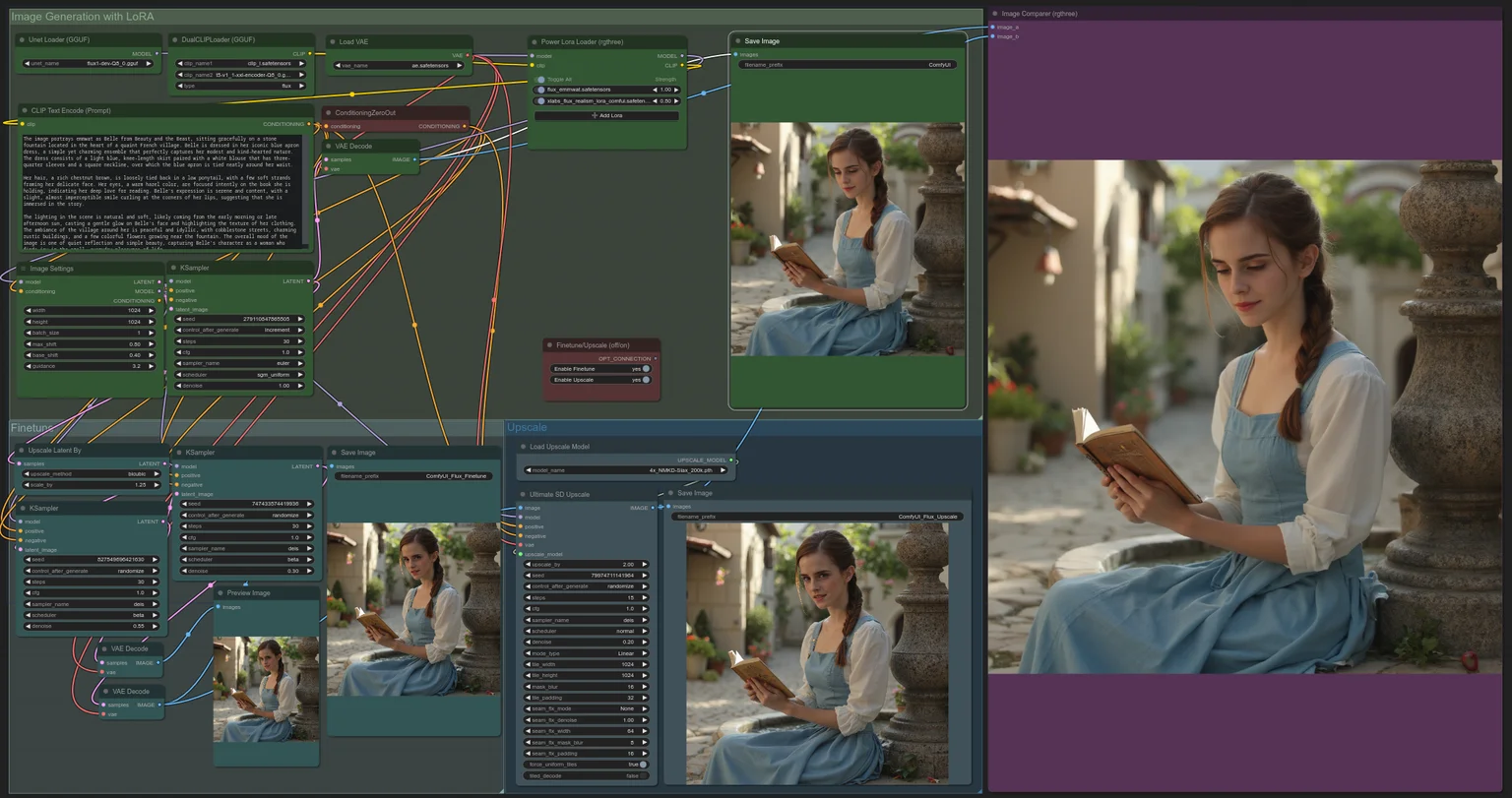1512x798 pixels.
Task: Collapse the Finetune/Upscale (off/on) node via its dot
Action: coord(548,345)
